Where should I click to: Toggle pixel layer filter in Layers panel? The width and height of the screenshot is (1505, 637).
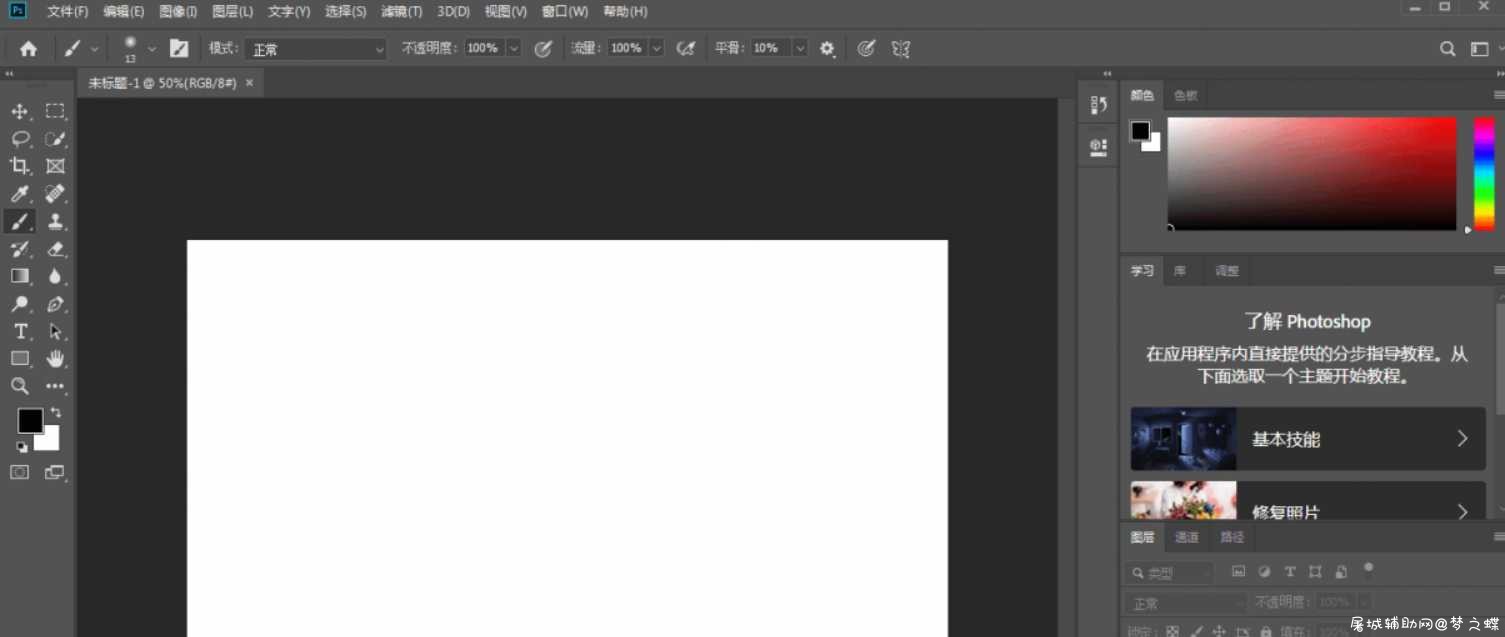[x=1238, y=572]
